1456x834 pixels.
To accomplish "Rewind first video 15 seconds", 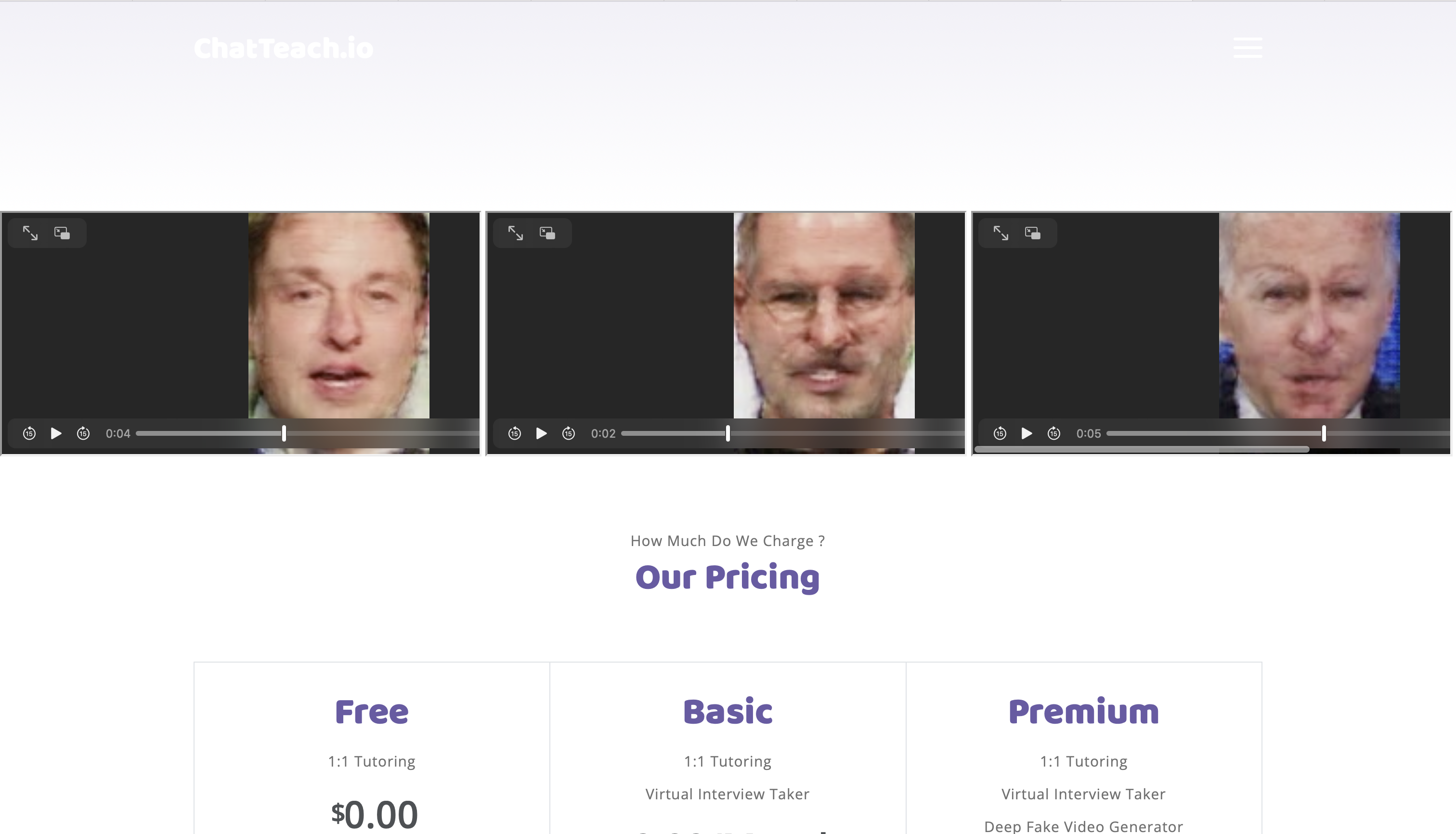I will (x=29, y=433).
